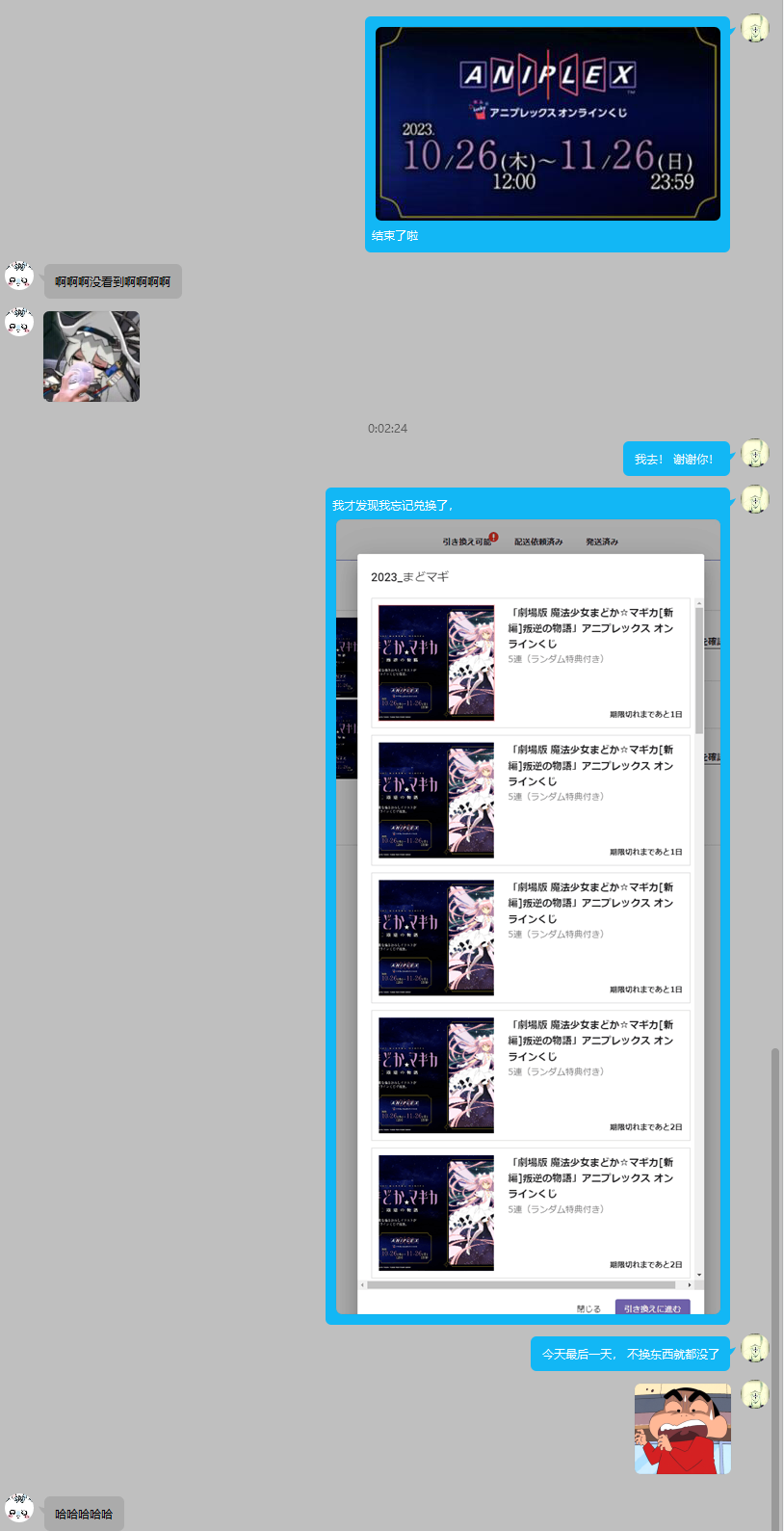Click the 今天最后一天，不换东西就都没了 message bubble
The width and height of the screenshot is (784, 1531).
[x=630, y=1354]
